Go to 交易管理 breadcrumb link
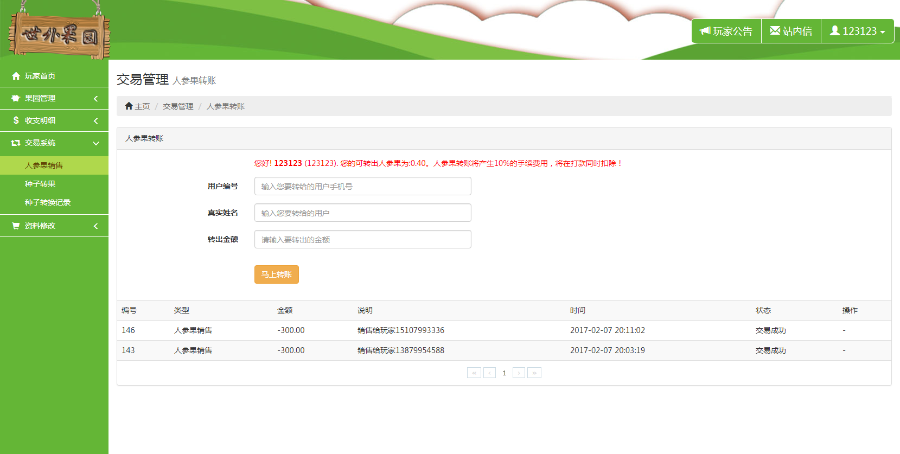This screenshot has height=454, width=900. (178, 106)
